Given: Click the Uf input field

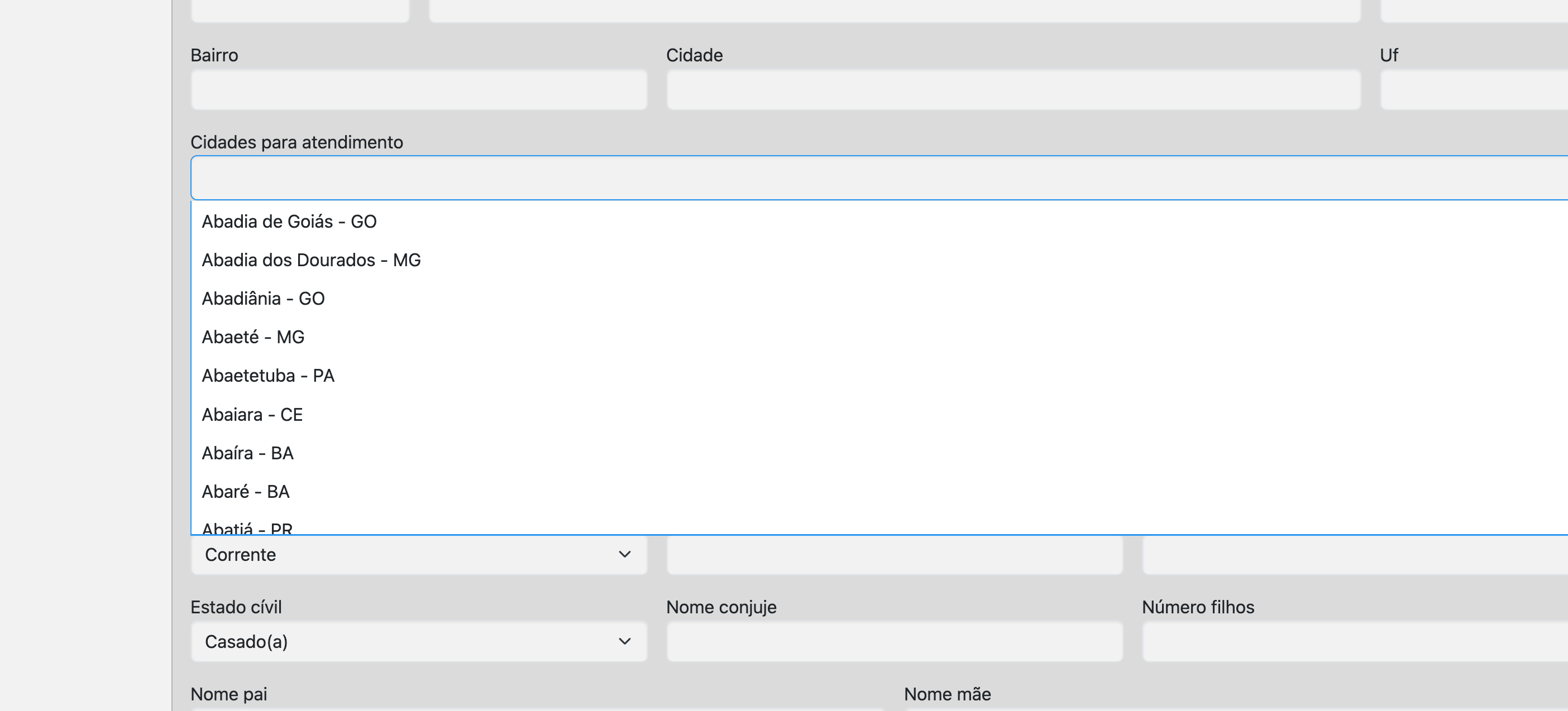Looking at the screenshot, I should pyautogui.click(x=1474, y=90).
